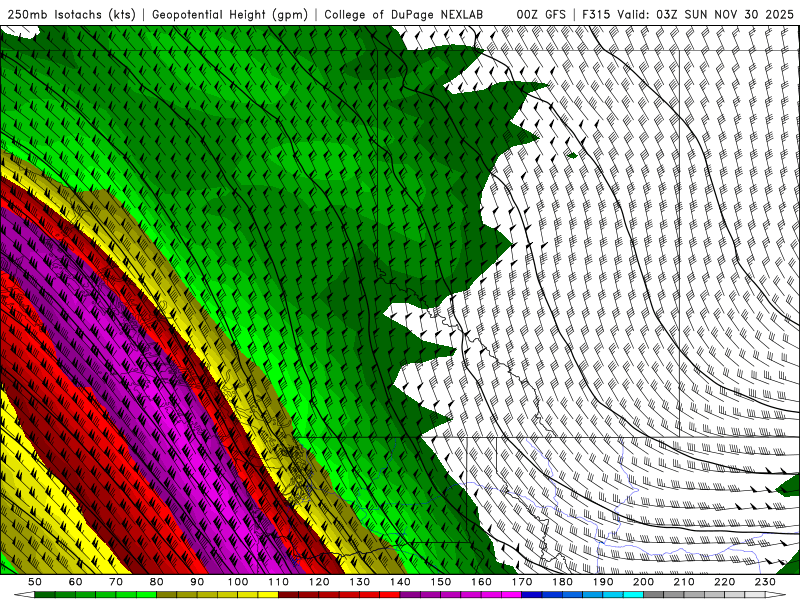Click the "110" color bar label
800x600 pixels.
pos(279,582)
